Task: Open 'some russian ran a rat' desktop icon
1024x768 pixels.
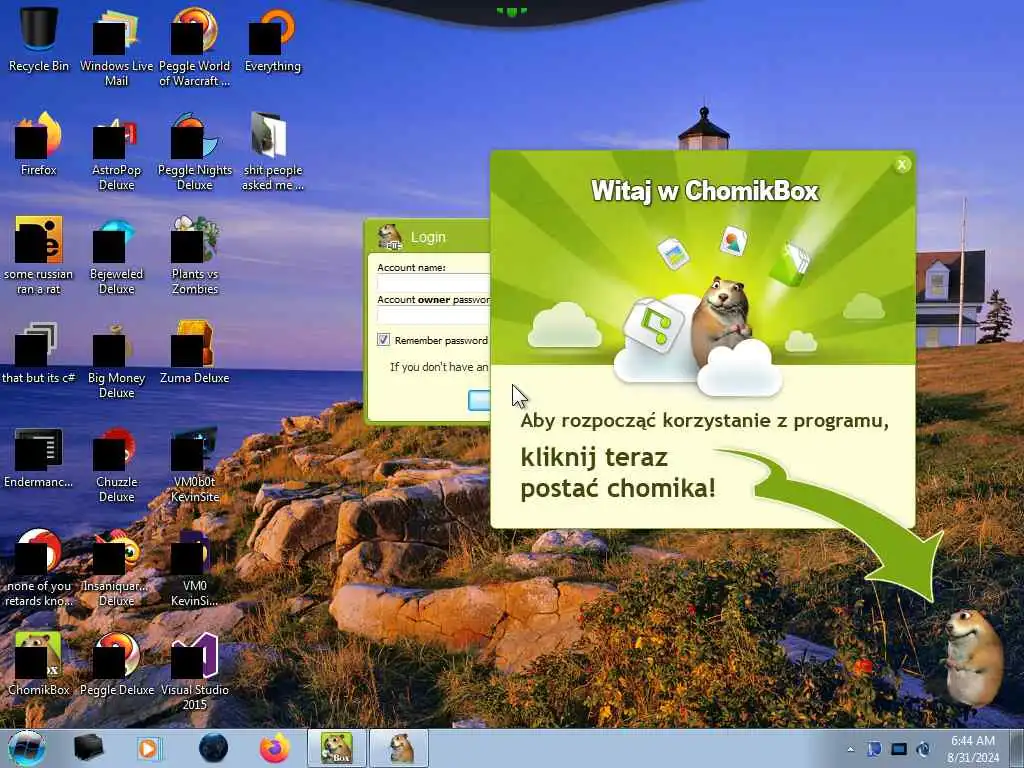Action: click(x=39, y=255)
